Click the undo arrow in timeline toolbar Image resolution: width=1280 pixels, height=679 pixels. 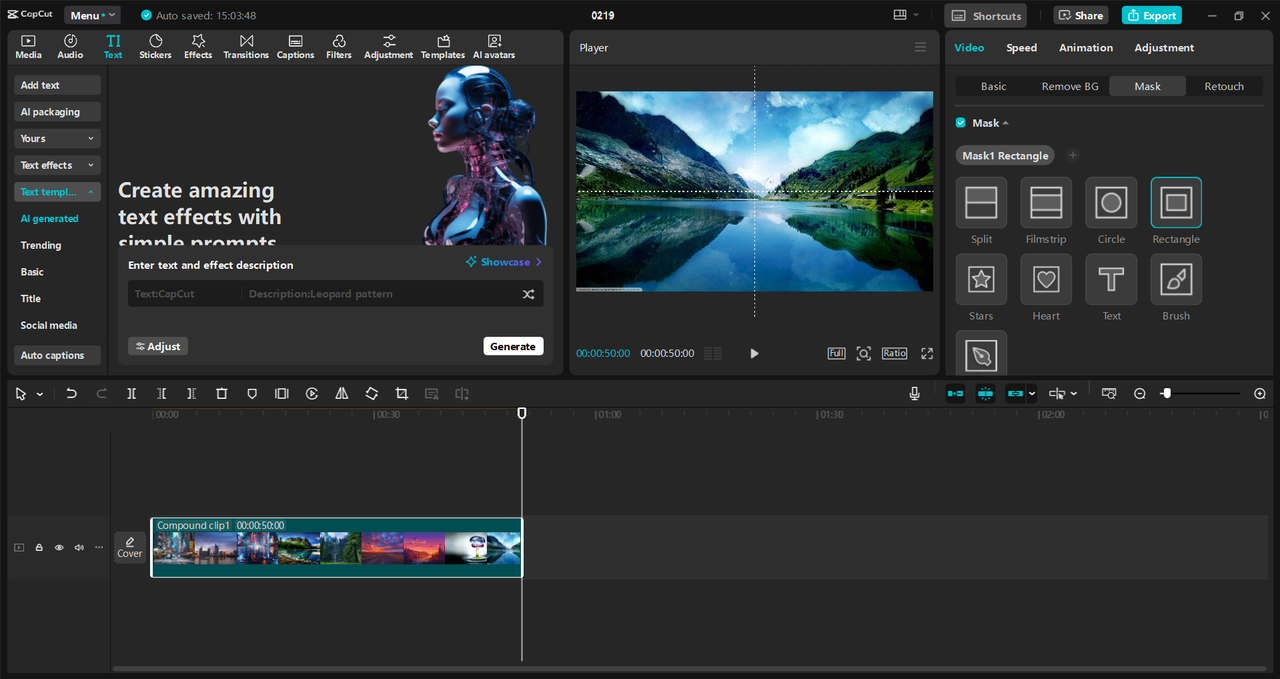point(71,394)
